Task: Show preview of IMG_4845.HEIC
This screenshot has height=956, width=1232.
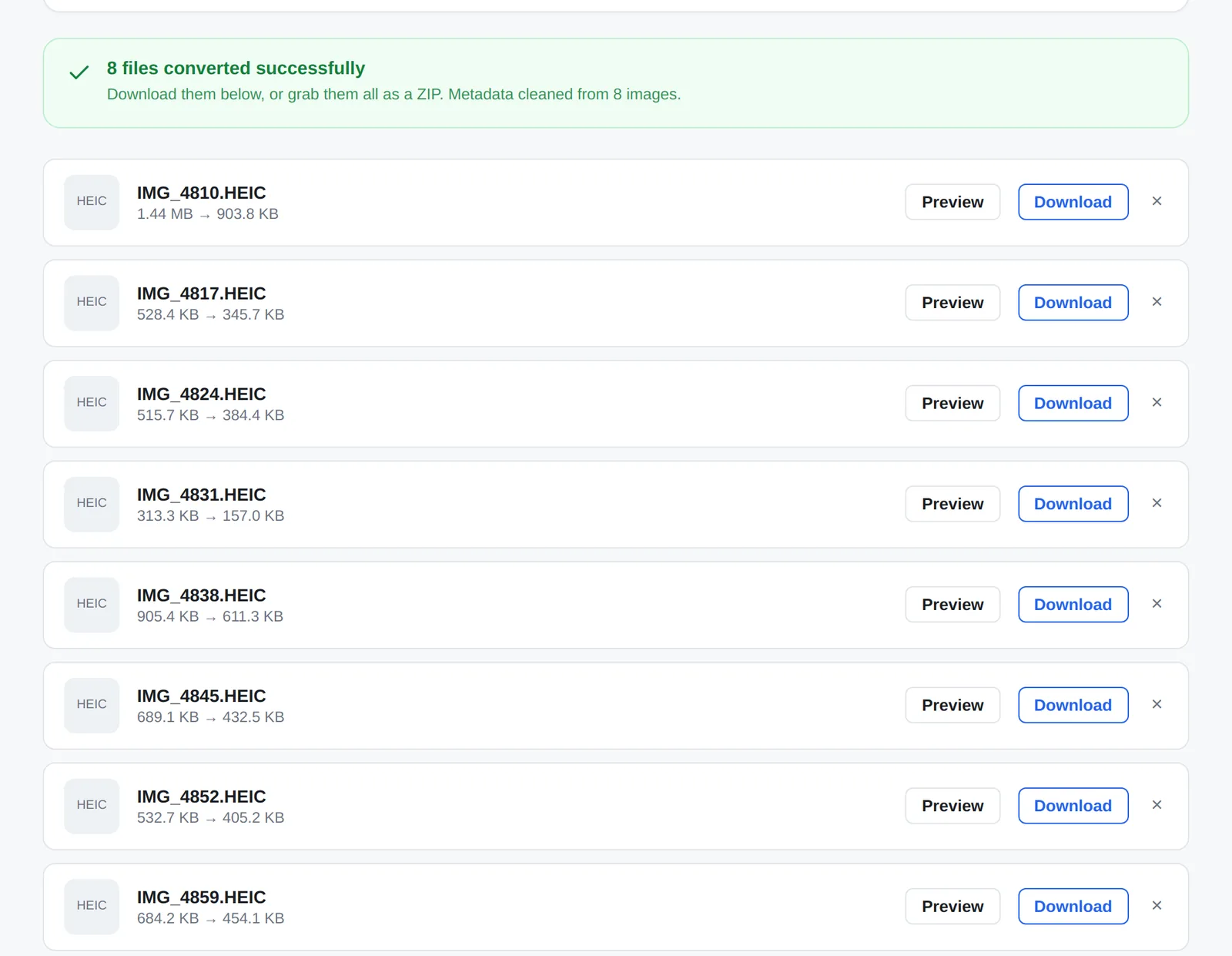Action: click(x=952, y=705)
